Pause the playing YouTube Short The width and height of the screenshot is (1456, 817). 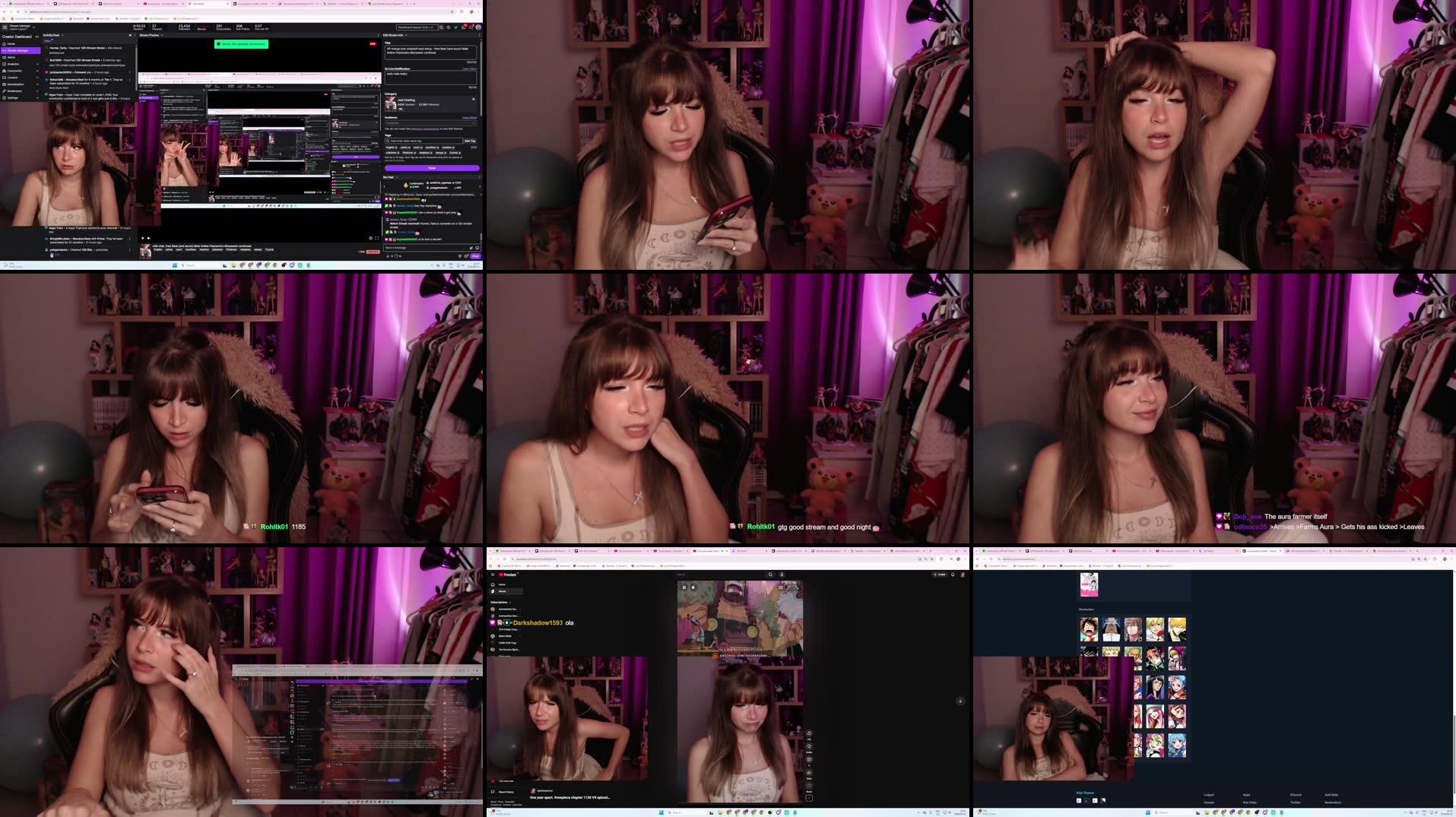pos(684,587)
